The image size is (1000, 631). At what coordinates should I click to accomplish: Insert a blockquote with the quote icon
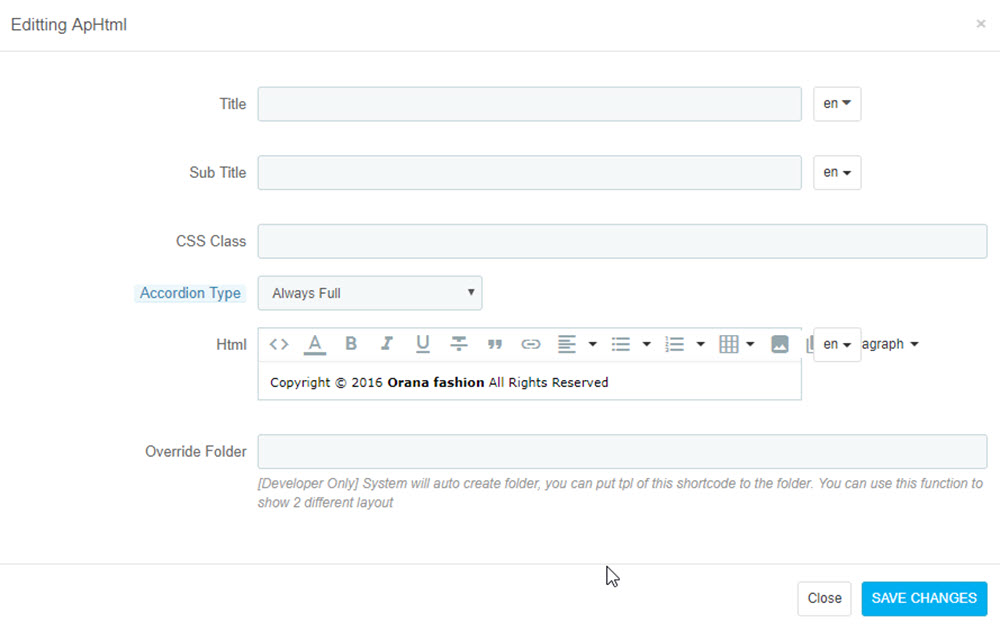tap(494, 345)
